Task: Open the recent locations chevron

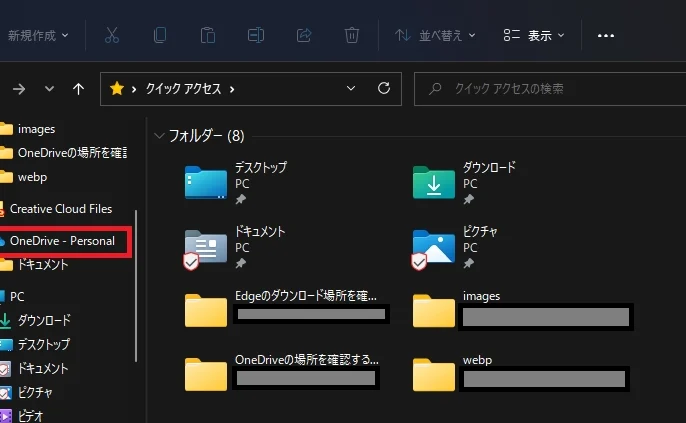Action: (49, 89)
